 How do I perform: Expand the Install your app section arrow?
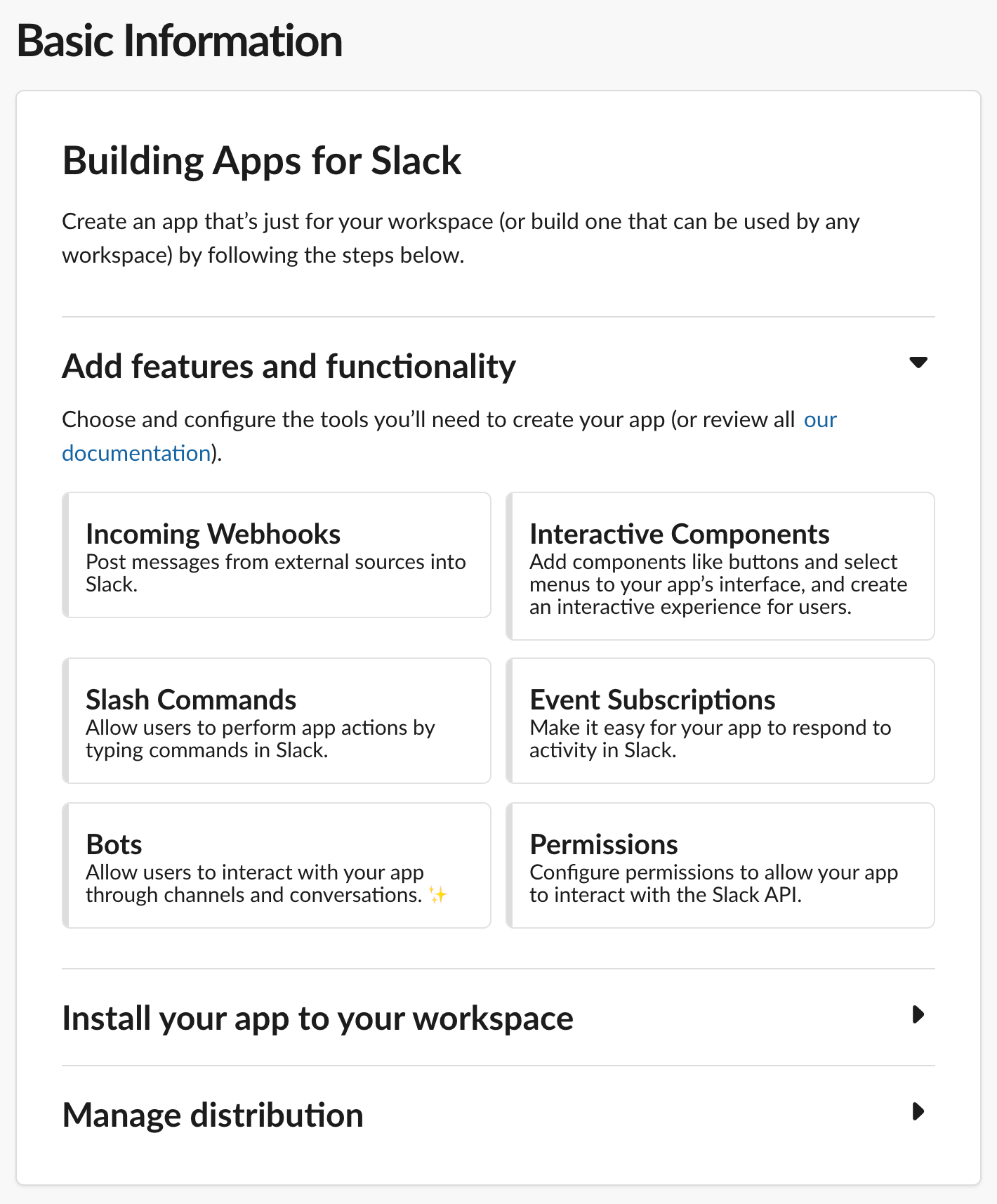click(918, 1014)
